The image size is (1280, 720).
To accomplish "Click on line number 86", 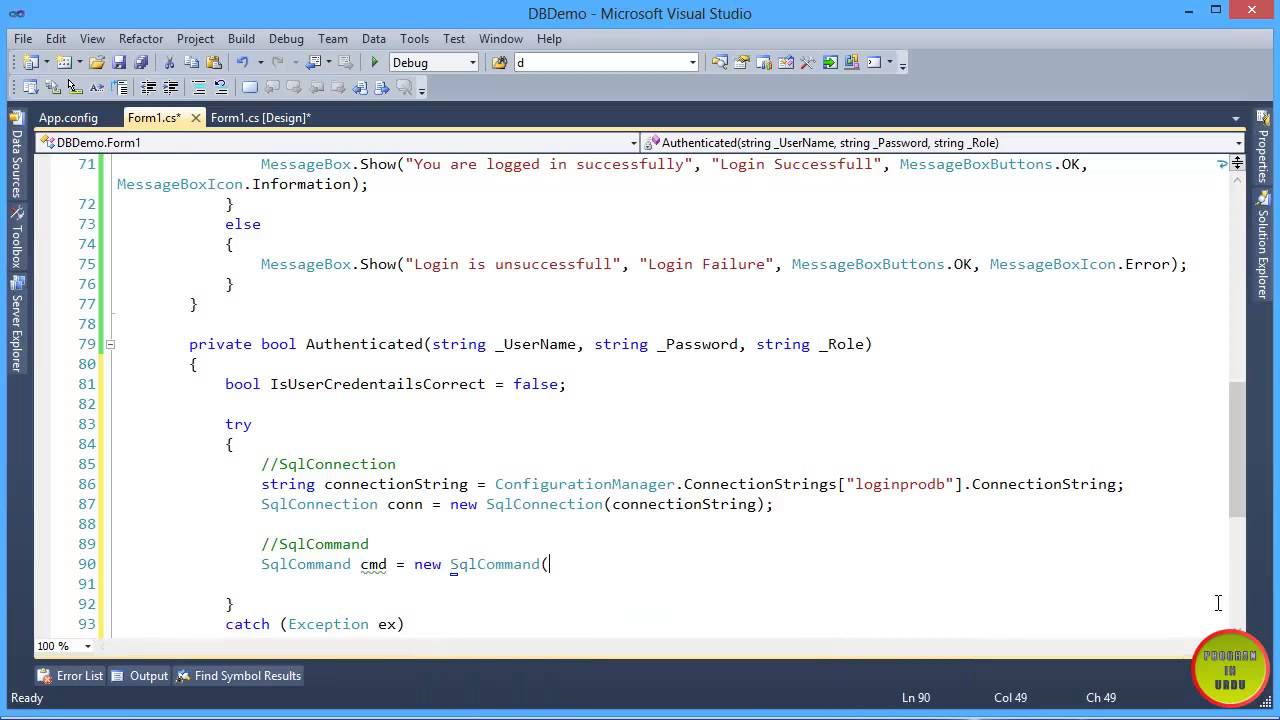I will pyautogui.click(x=86, y=484).
